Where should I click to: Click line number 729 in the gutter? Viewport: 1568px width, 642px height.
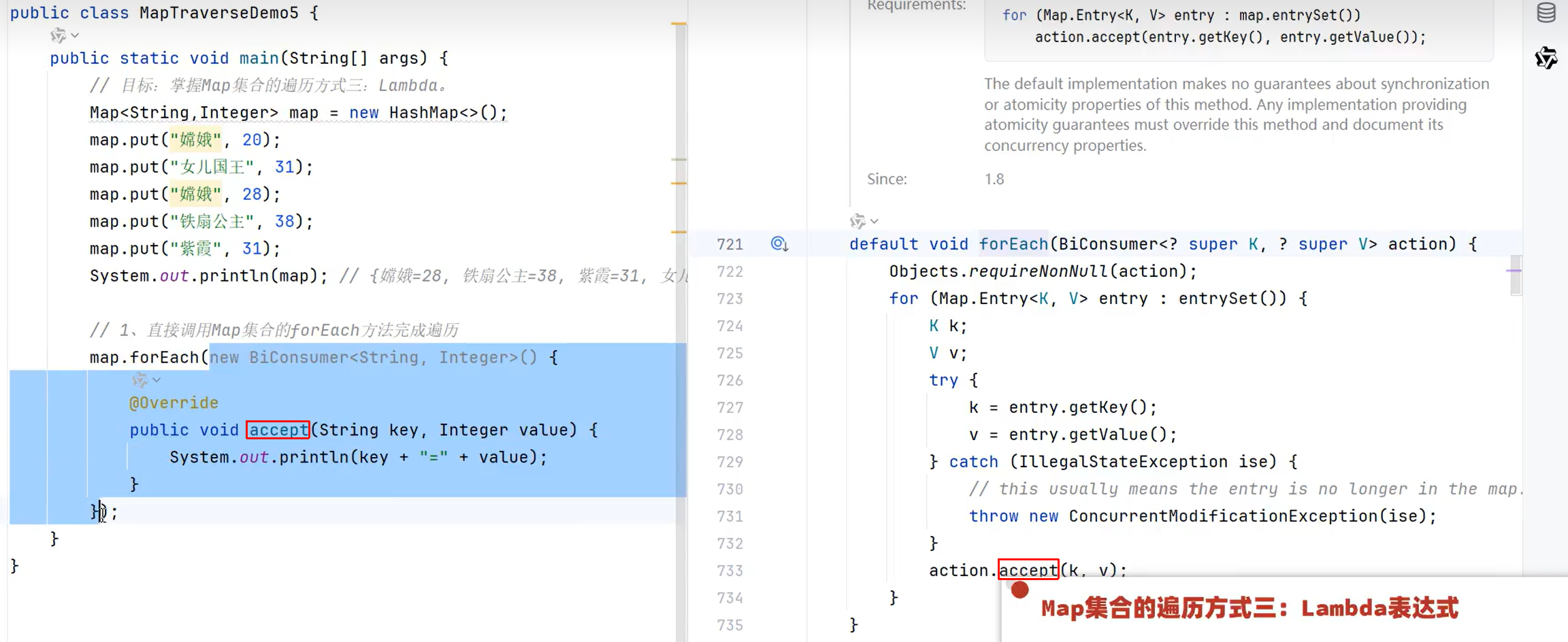730,462
